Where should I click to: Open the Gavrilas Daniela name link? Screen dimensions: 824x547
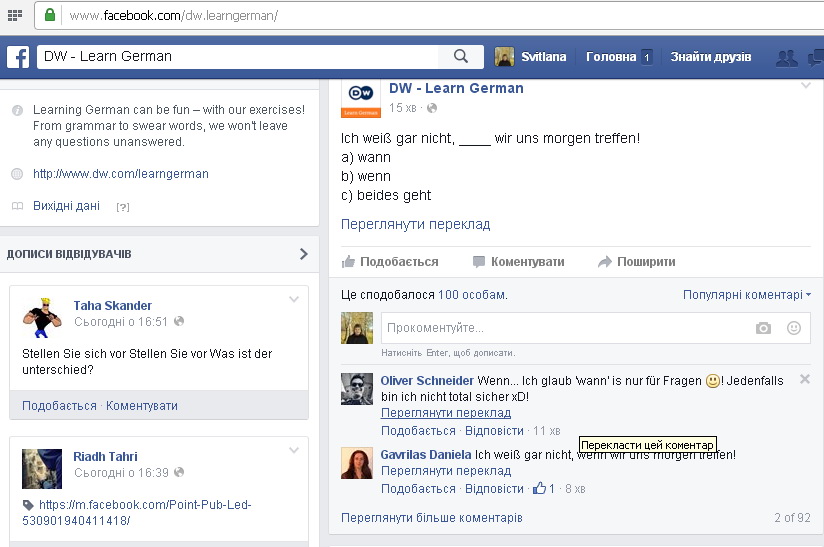point(426,455)
